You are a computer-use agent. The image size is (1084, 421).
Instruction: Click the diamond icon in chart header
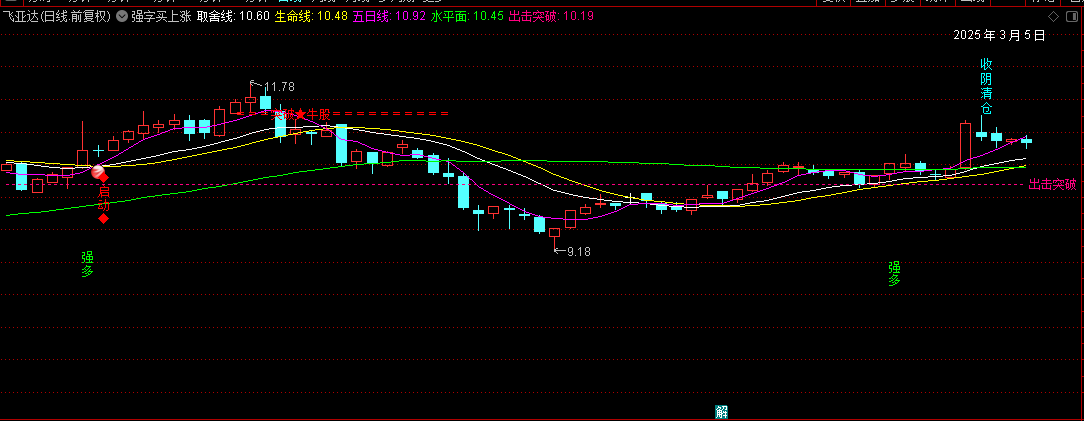(x=1053, y=17)
